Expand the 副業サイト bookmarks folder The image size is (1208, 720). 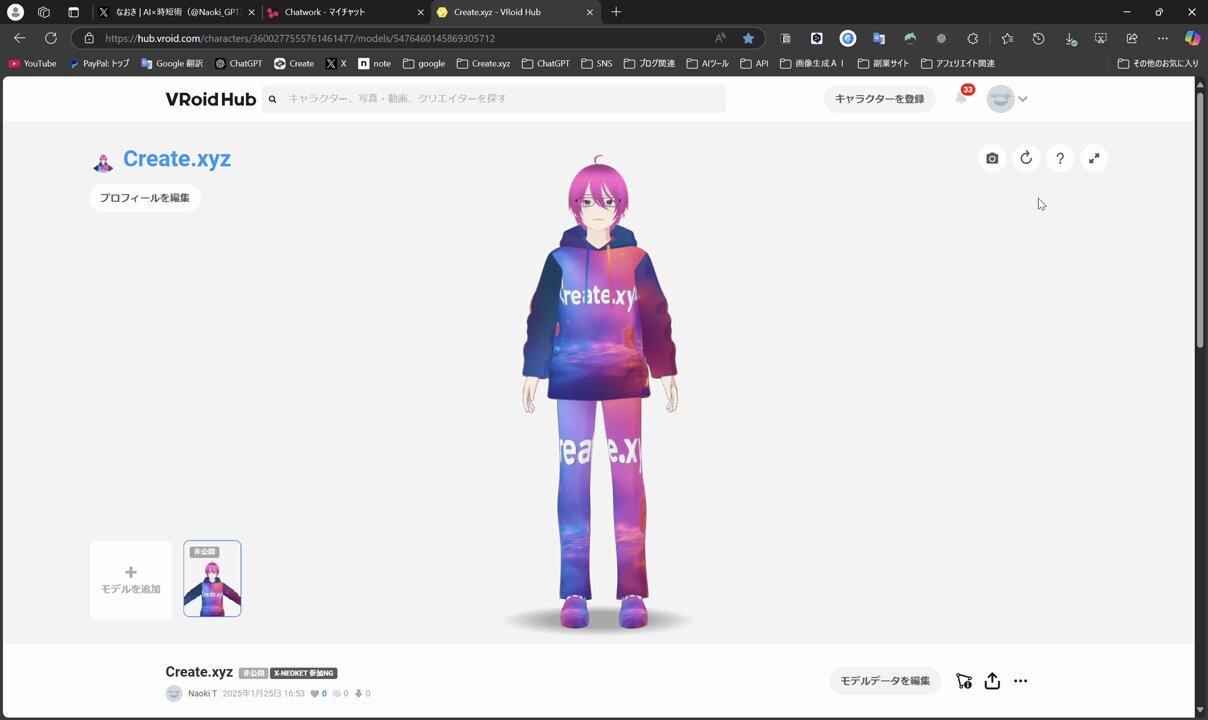coord(884,63)
